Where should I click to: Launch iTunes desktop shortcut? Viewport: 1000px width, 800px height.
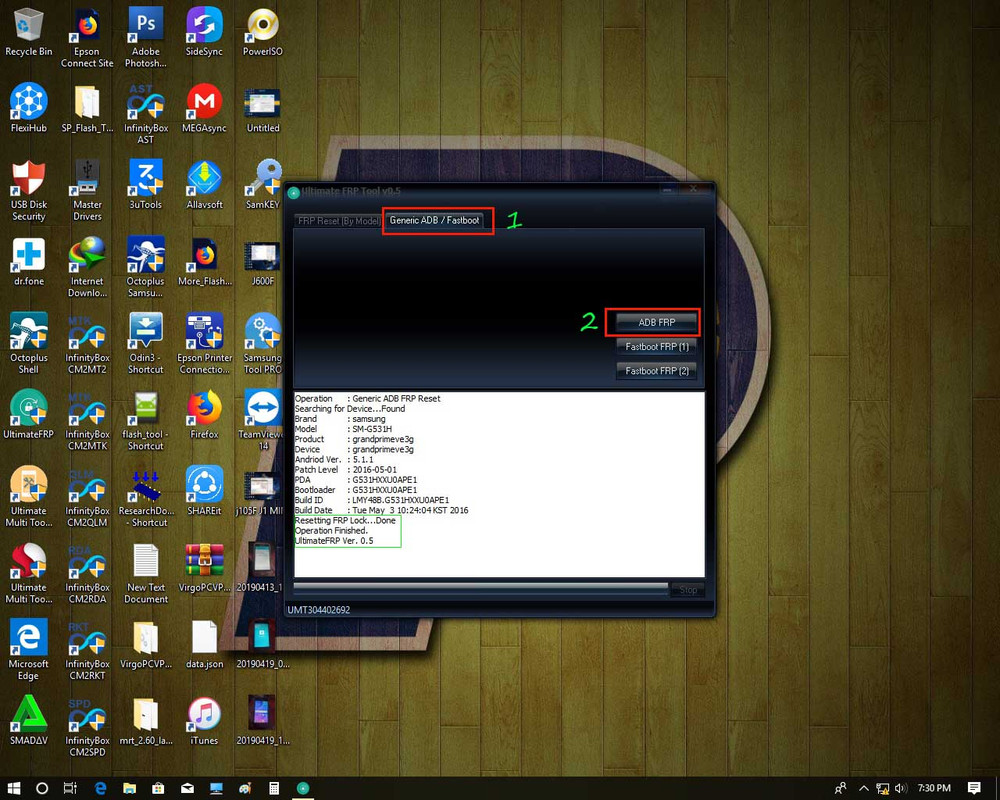click(204, 720)
